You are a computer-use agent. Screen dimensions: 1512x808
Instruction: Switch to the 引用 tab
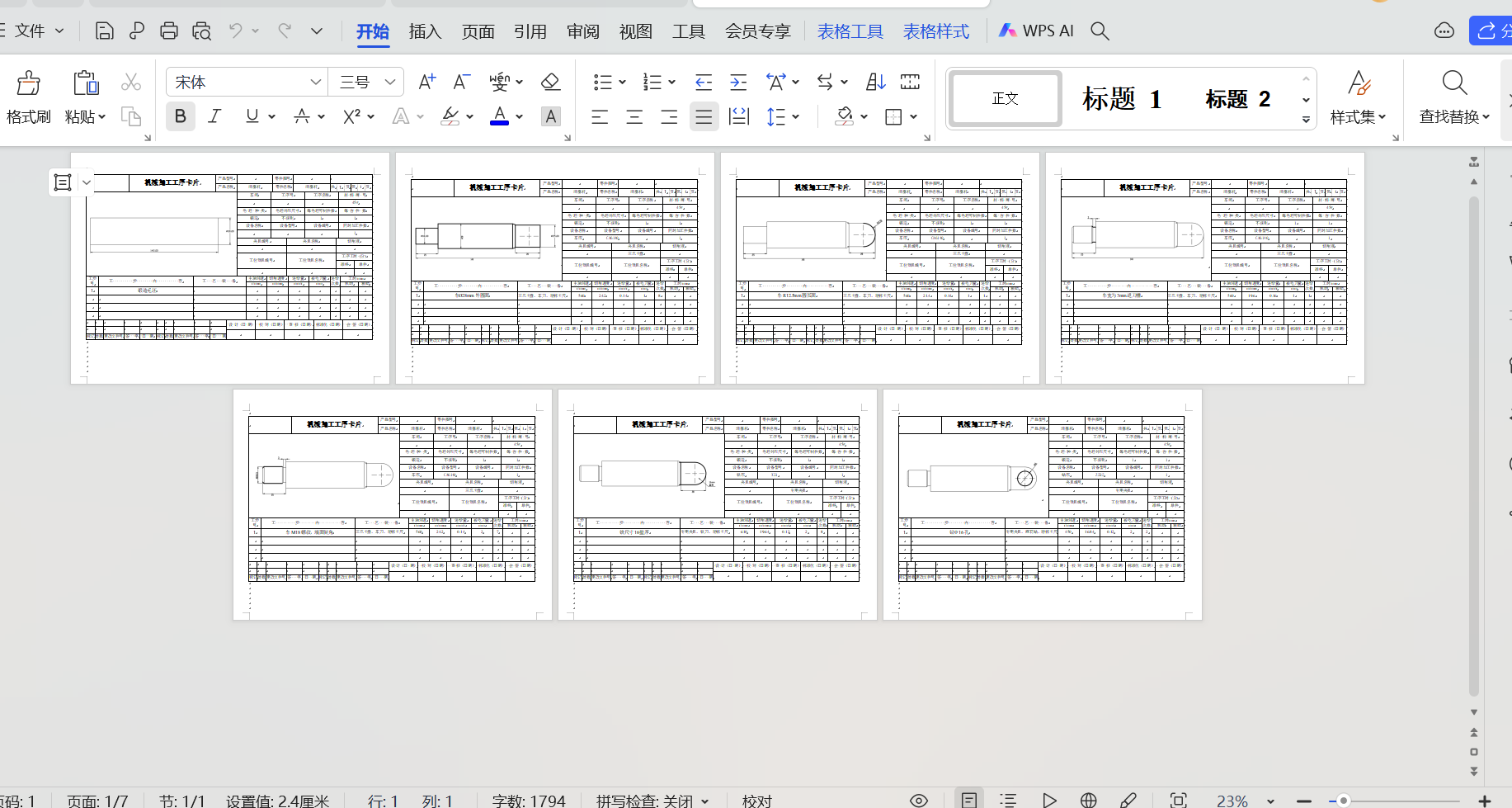tap(530, 31)
